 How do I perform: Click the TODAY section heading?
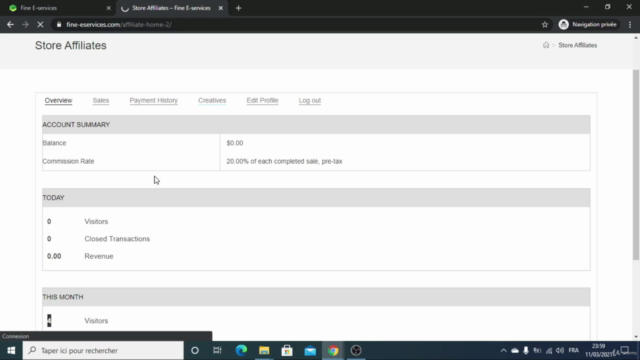[53, 198]
